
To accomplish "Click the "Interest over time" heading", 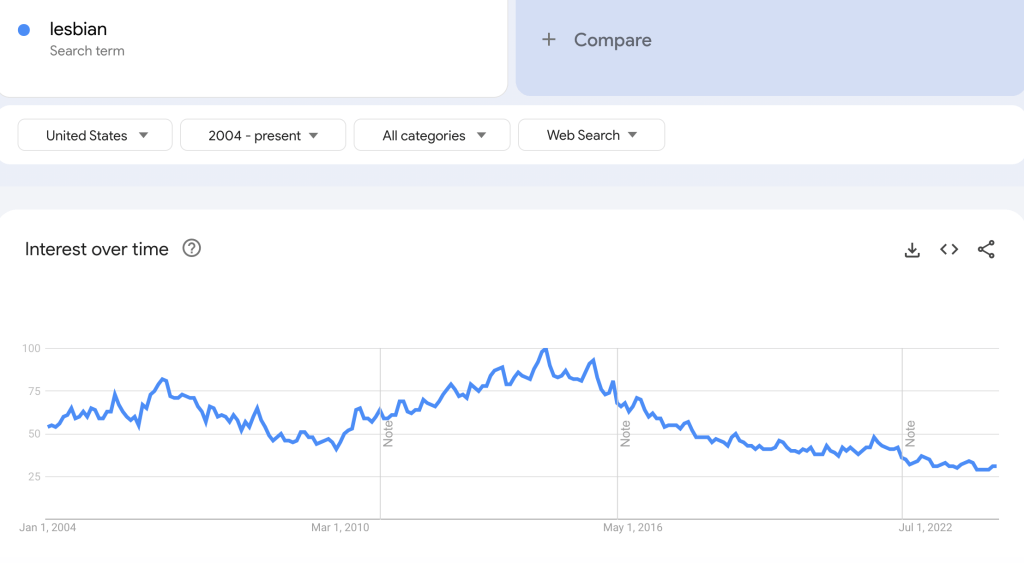I will [x=97, y=249].
